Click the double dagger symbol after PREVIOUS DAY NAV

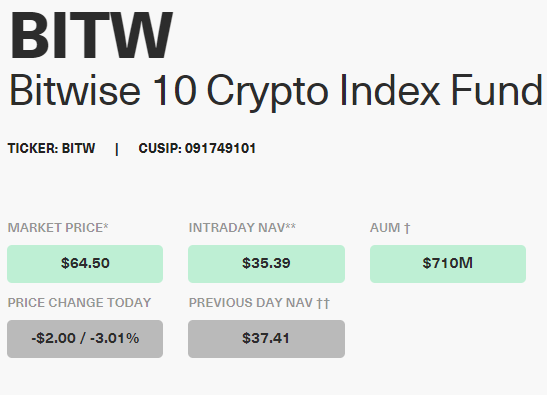click(x=323, y=304)
